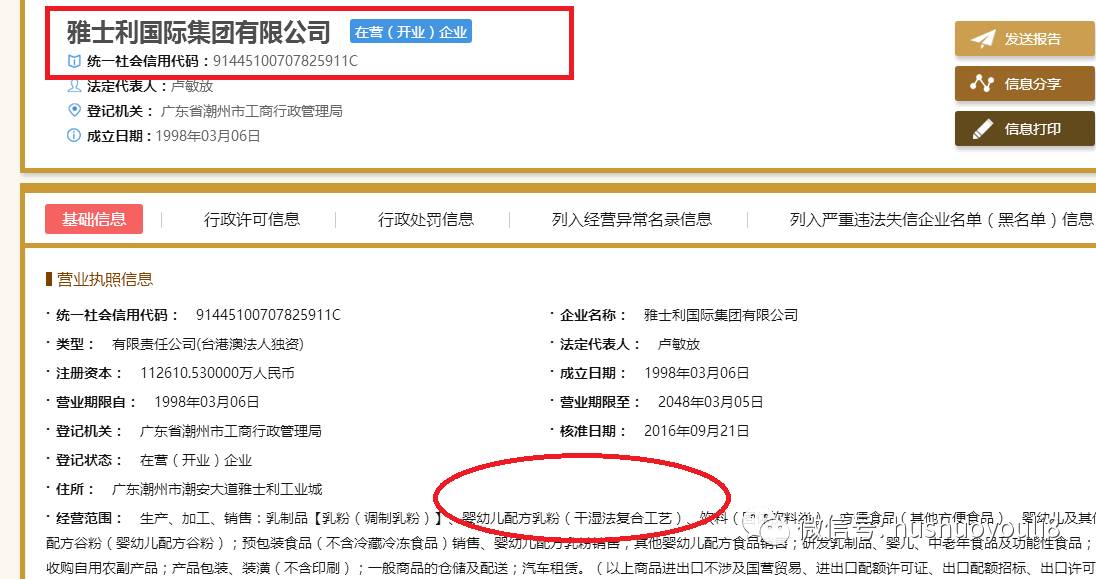Click the 发送报告 button
1096x579 pixels.
(x=1025, y=39)
